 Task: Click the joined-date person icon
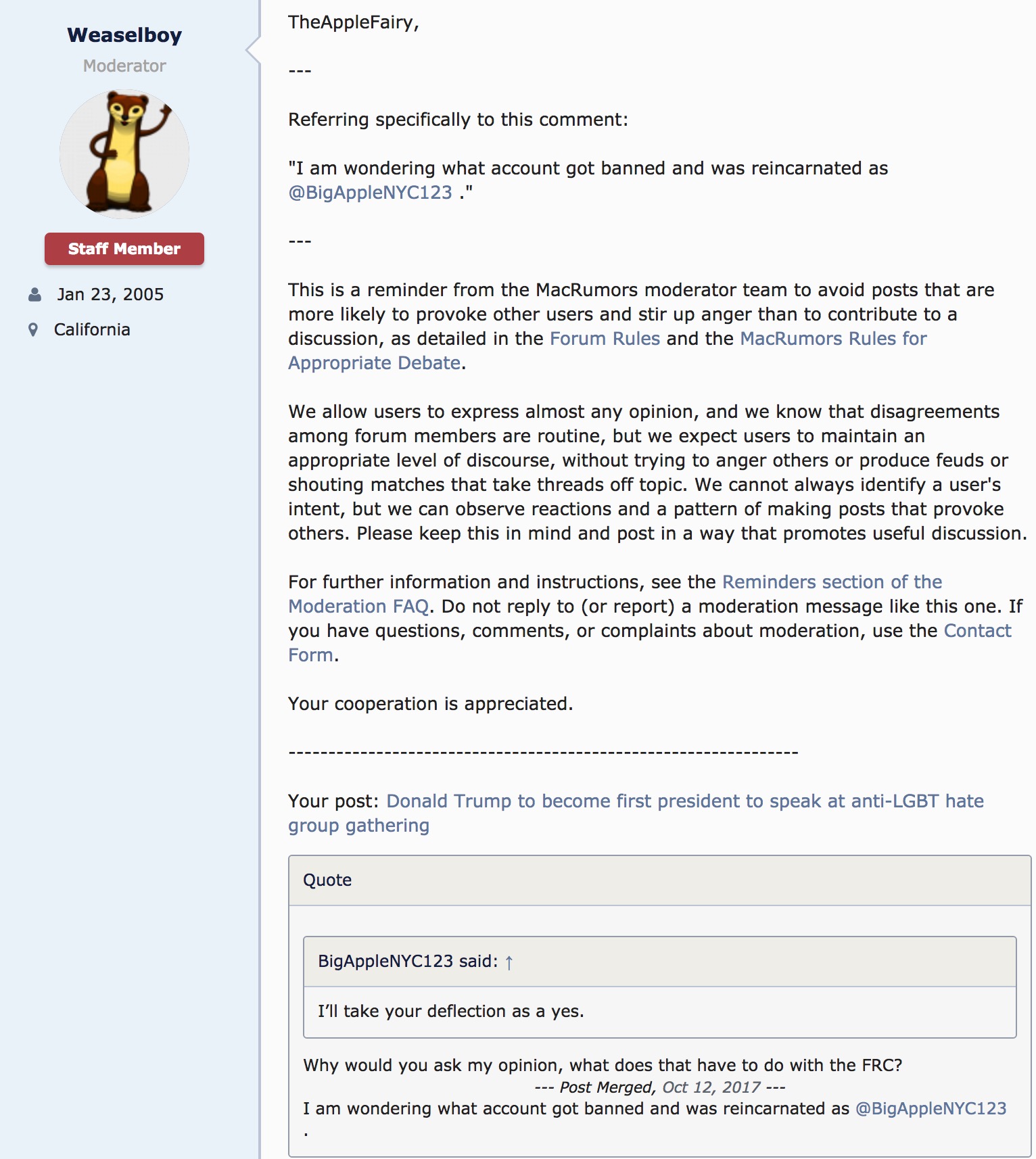[x=34, y=294]
